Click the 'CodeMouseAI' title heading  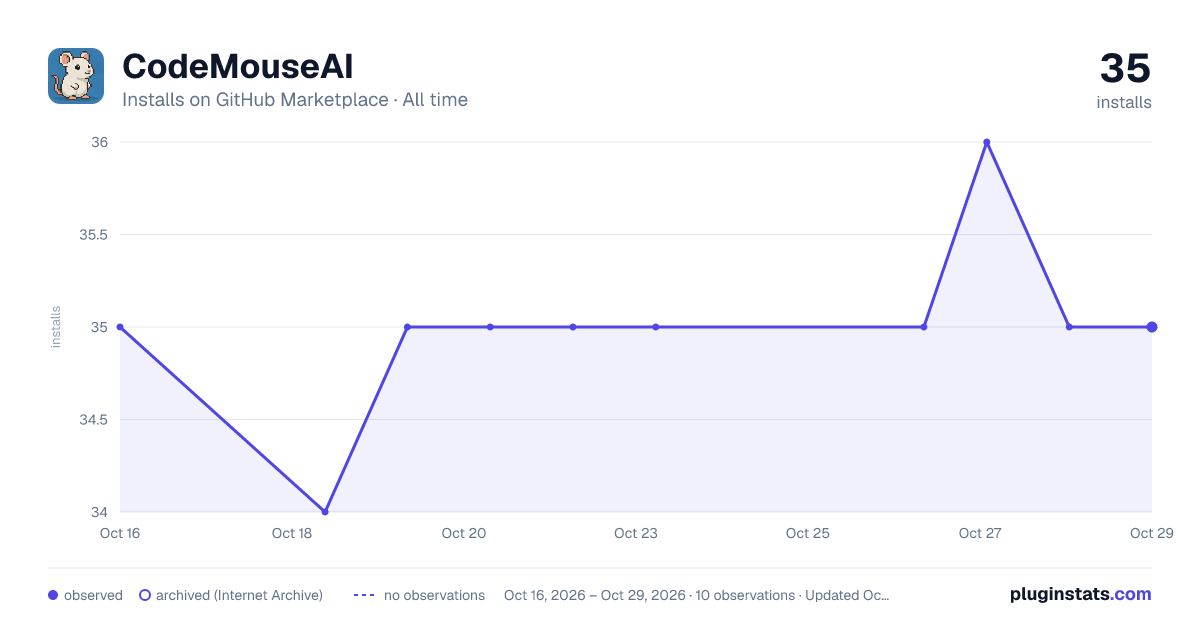point(237,67)
